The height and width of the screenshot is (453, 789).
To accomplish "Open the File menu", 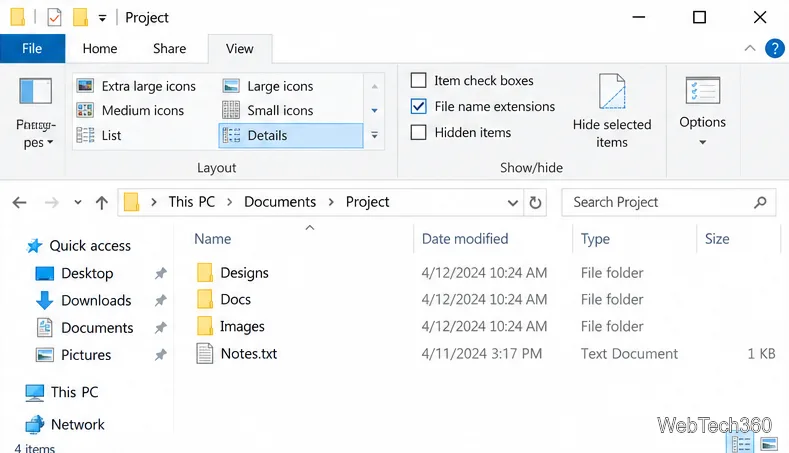I will (32, 48).
